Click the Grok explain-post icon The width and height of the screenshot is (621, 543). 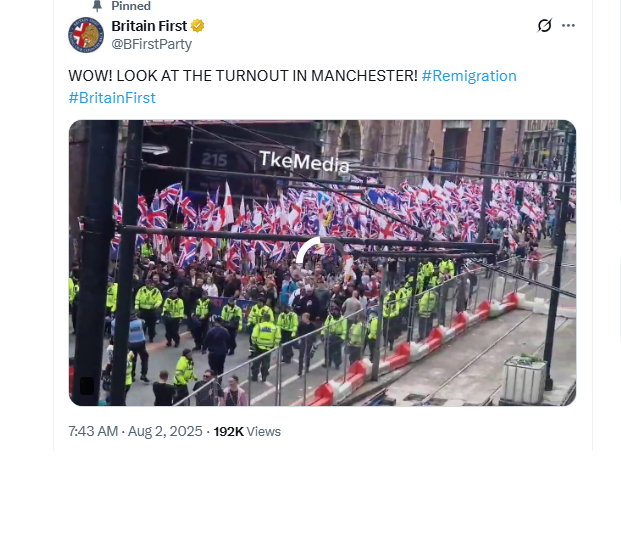click(x=545, y=25)
